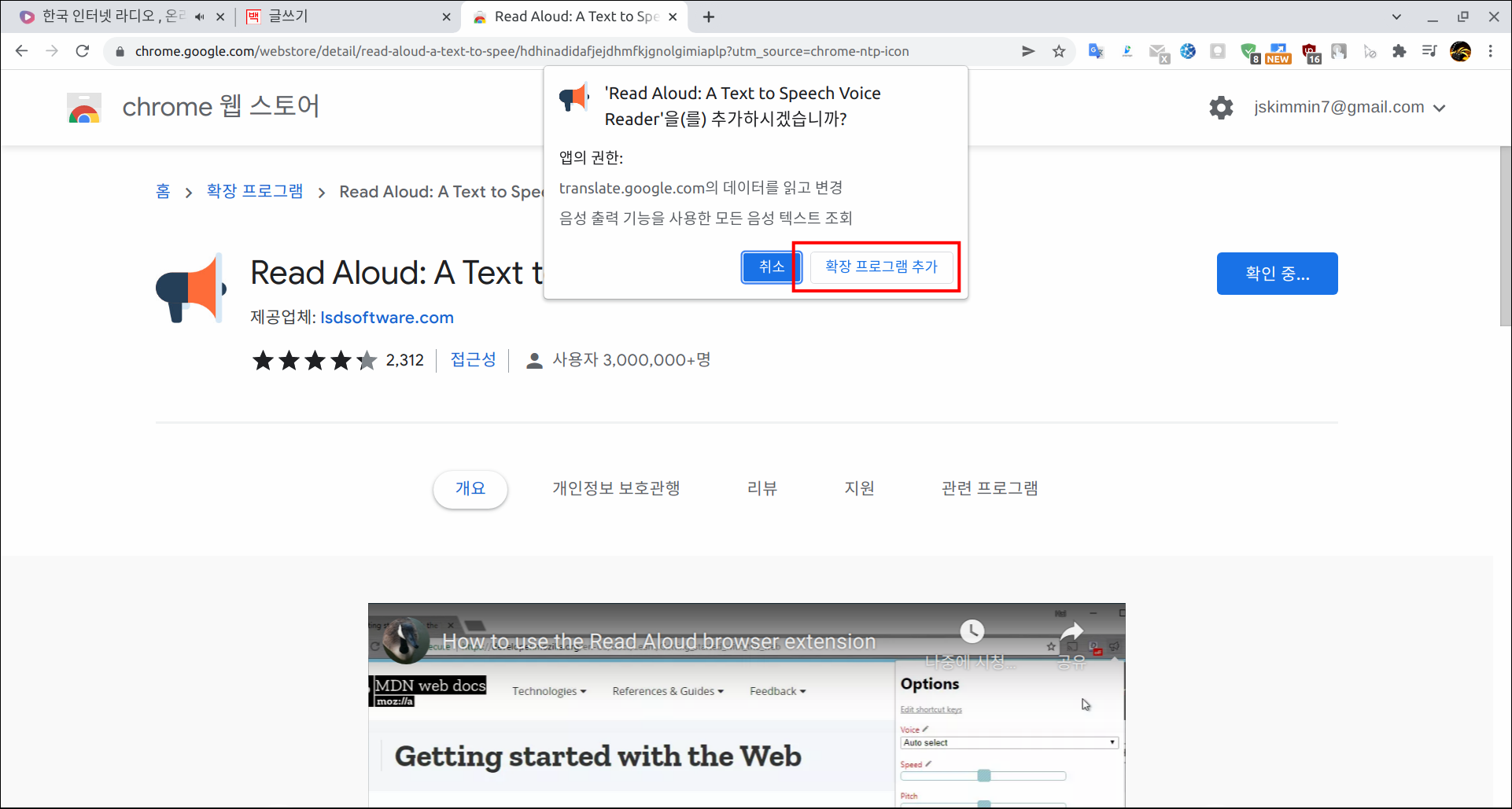1512x809 pixels.
Task: Click the Read Aloud megaphone logo
Action: click(191, 288)
